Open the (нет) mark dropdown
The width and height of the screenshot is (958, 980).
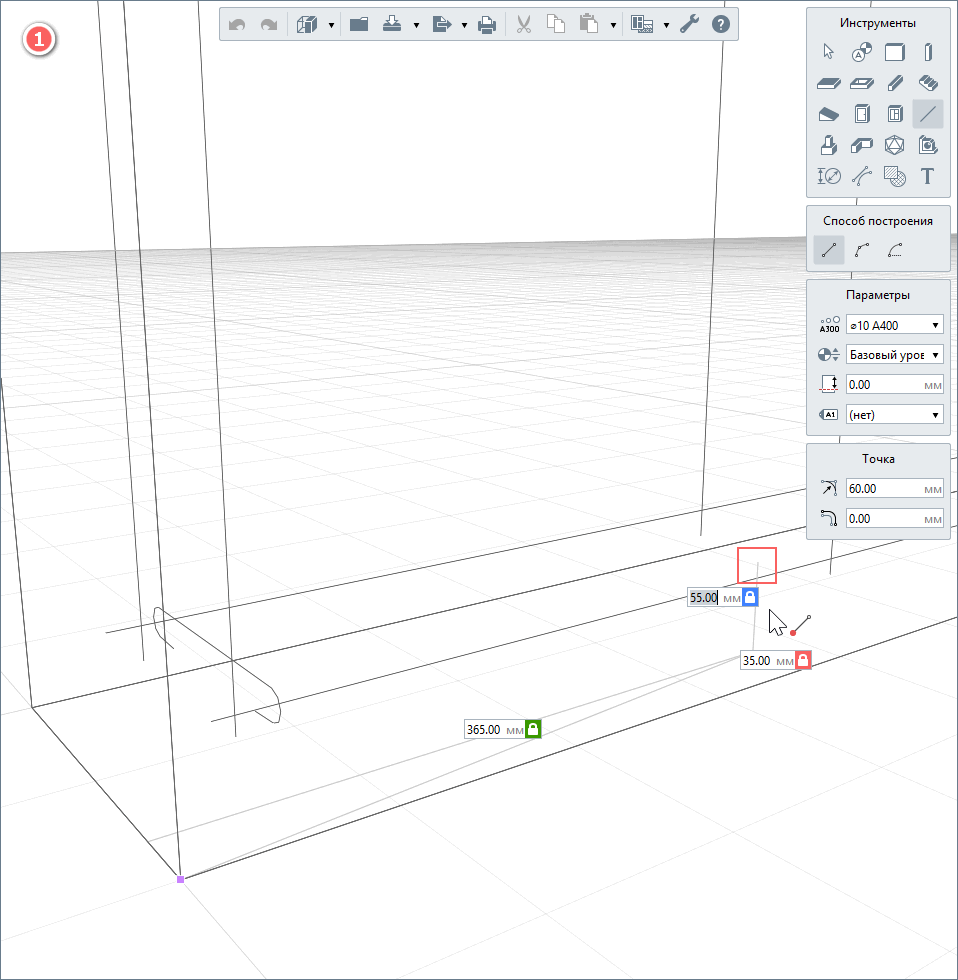point(894,415)
